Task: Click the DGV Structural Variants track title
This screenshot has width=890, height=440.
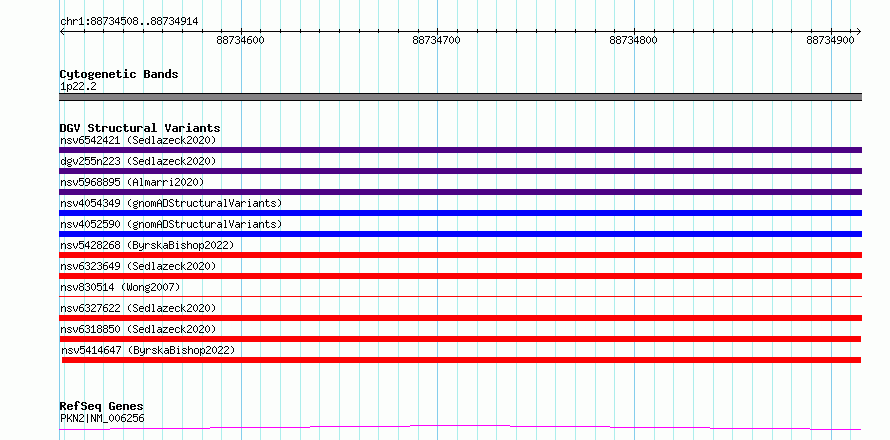Action: tap(140, 128)
